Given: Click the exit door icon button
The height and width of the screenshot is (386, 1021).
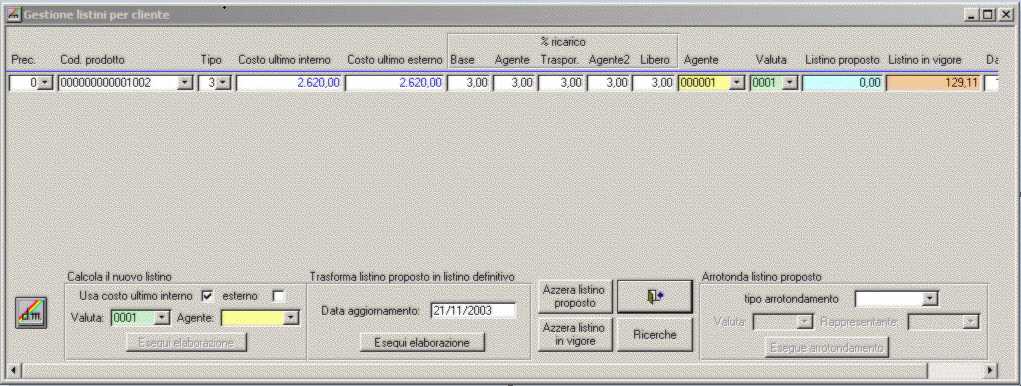Looking at the screenshot, I should (x=654, y=297).
